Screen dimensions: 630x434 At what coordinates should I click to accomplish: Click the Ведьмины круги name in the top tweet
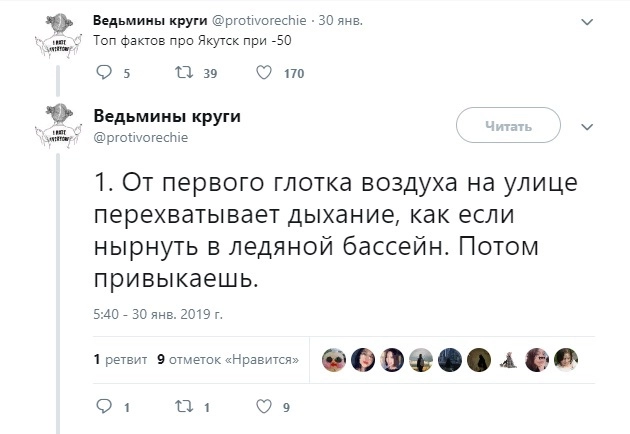(x=150, y=20)
